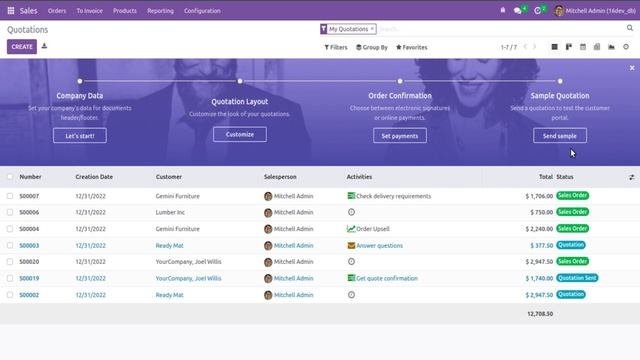Open the Reporting menu

click(160, 11)
